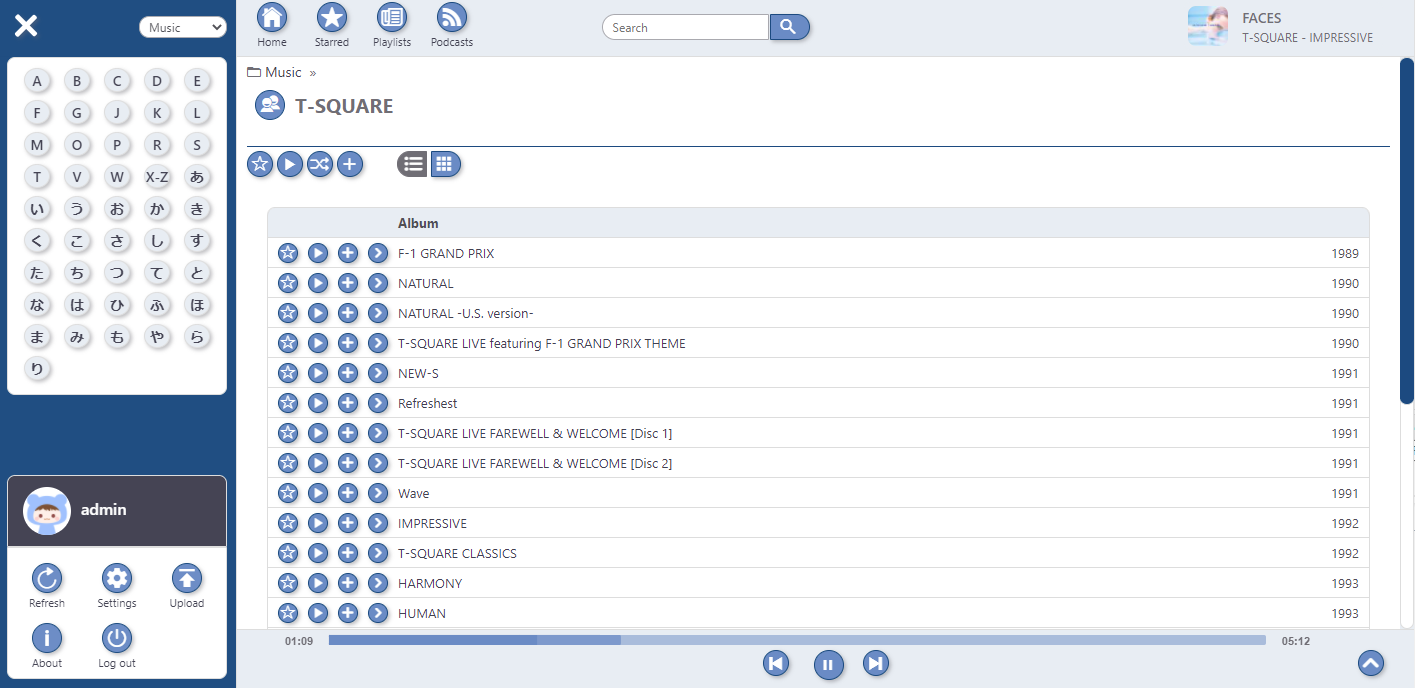Open next arrow for NEW-S album
Screen dimensions: 1415x688
(x=378, y=373)
